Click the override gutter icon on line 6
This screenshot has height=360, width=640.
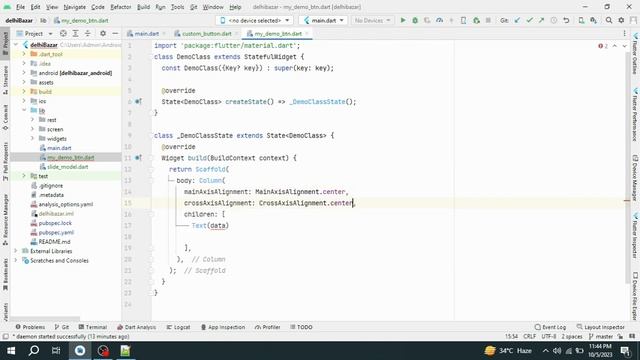[x=138, y=102]
